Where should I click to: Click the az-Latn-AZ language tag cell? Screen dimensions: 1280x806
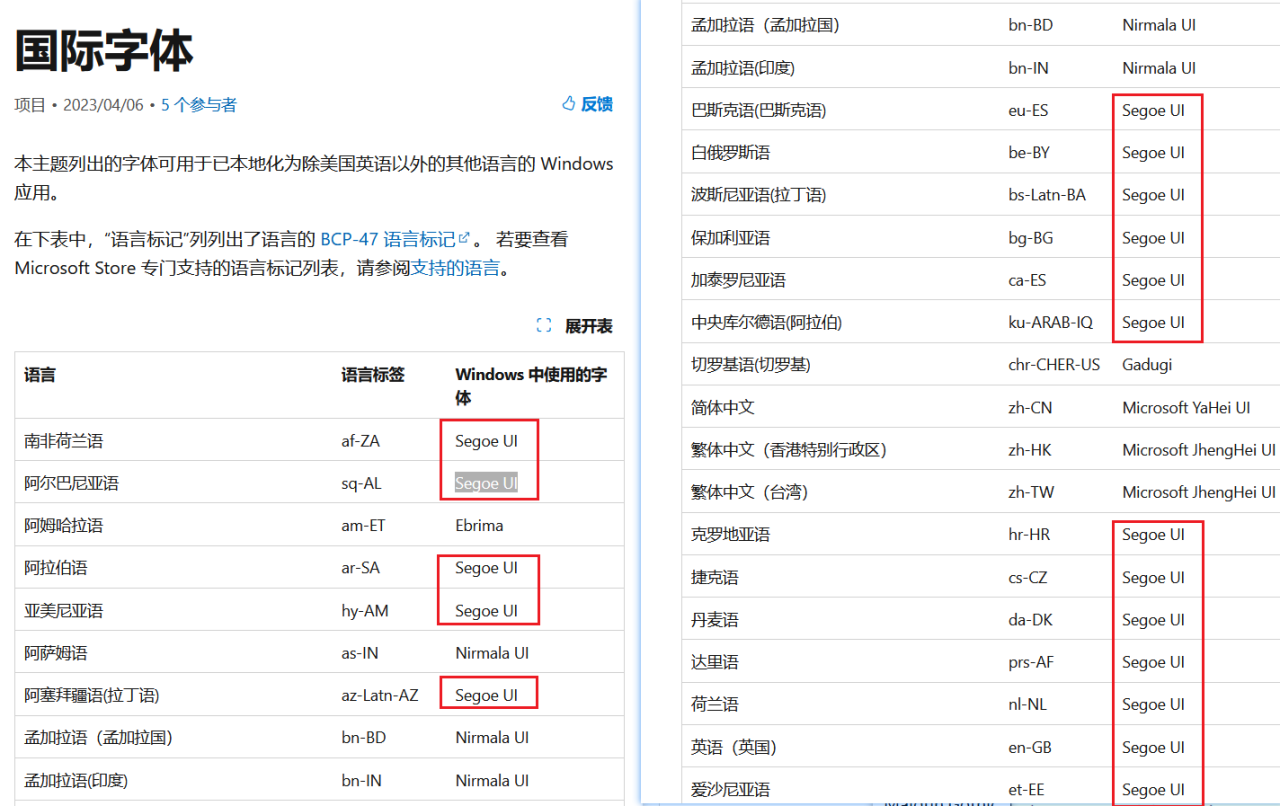point(380,696)
